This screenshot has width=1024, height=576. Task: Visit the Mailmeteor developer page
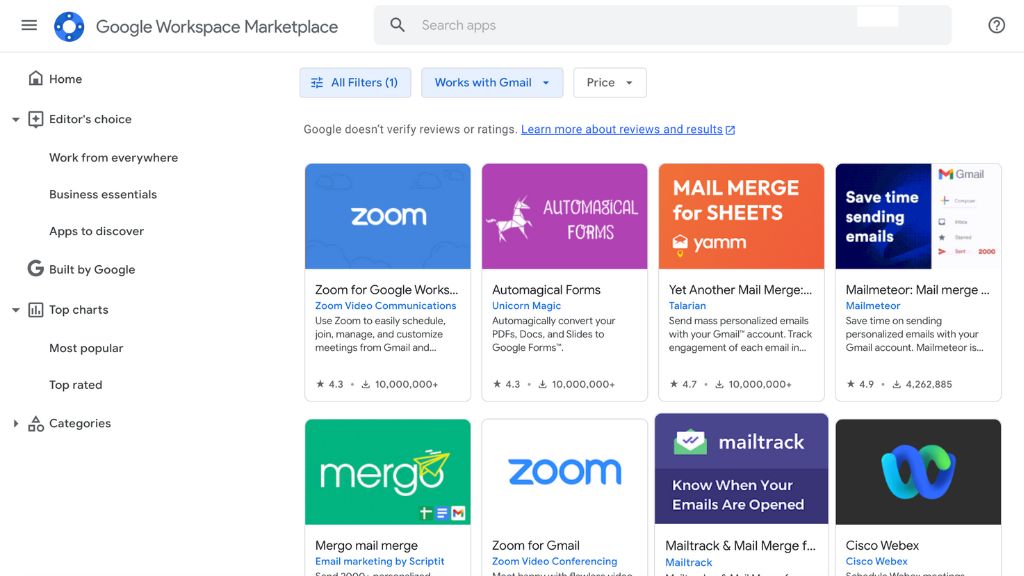coord(875,305)
